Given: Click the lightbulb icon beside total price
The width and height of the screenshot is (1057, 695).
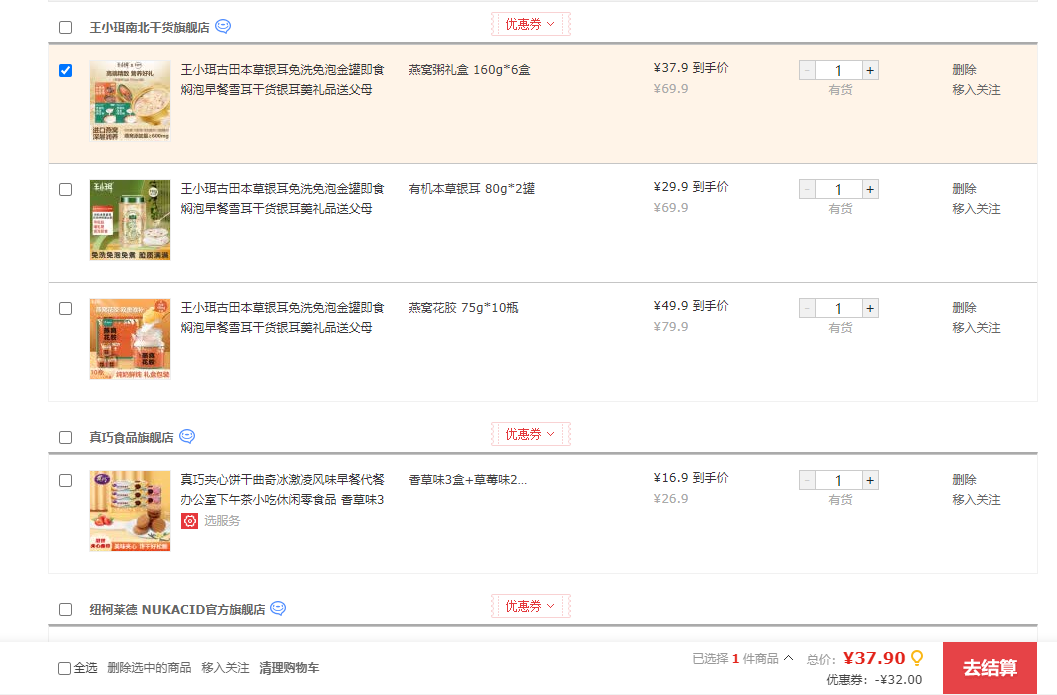Looking at the screenshot, I should [x=916, y=658].
